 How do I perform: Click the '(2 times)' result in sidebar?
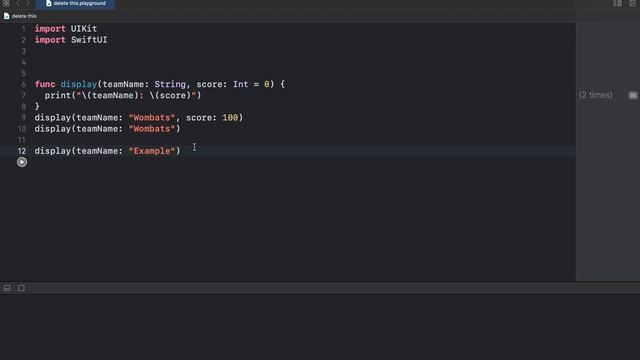pos(596,95)
